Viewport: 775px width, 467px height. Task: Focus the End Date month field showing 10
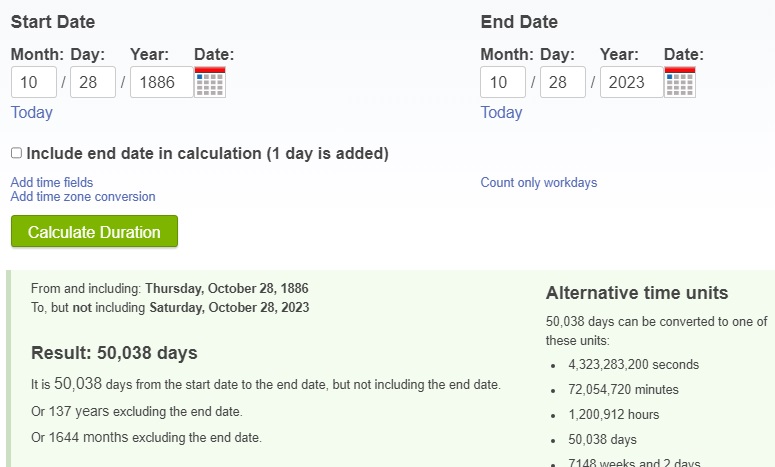point(503,82)
